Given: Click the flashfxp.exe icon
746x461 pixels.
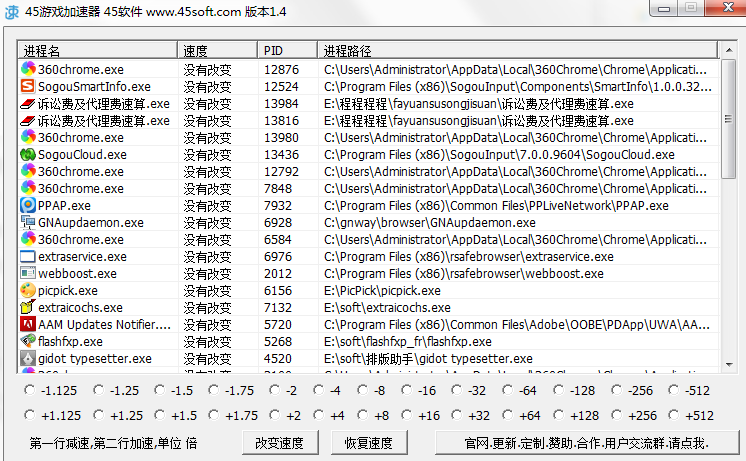Looking at the screenshot, I should (x=28, y=342).
